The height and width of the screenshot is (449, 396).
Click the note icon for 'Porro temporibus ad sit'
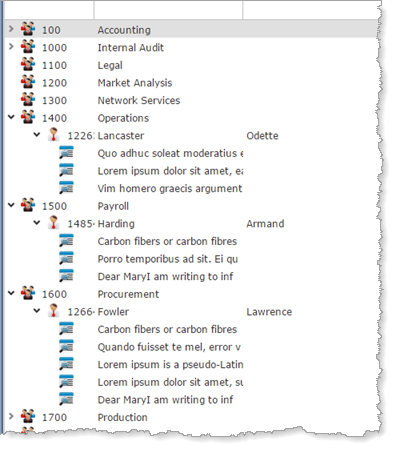coord(66,258)
